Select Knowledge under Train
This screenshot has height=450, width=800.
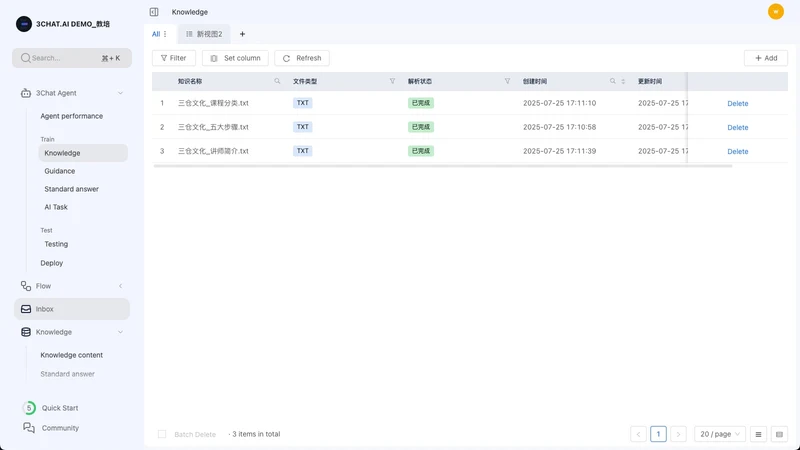[x=83, y=153]
